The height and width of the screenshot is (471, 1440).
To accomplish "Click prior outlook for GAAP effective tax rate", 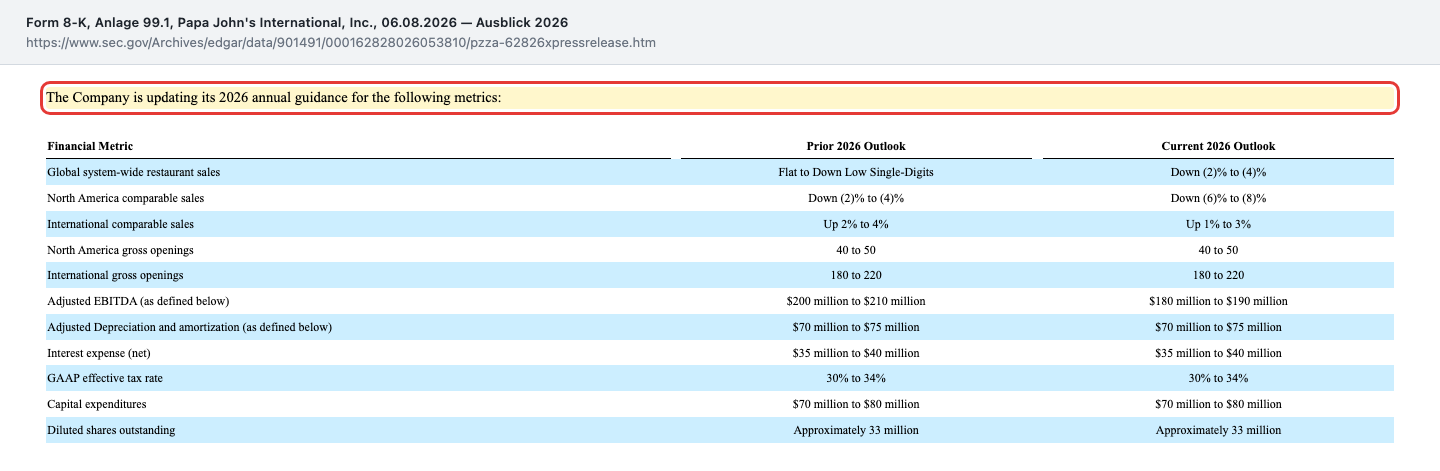I will coord(856,378).
